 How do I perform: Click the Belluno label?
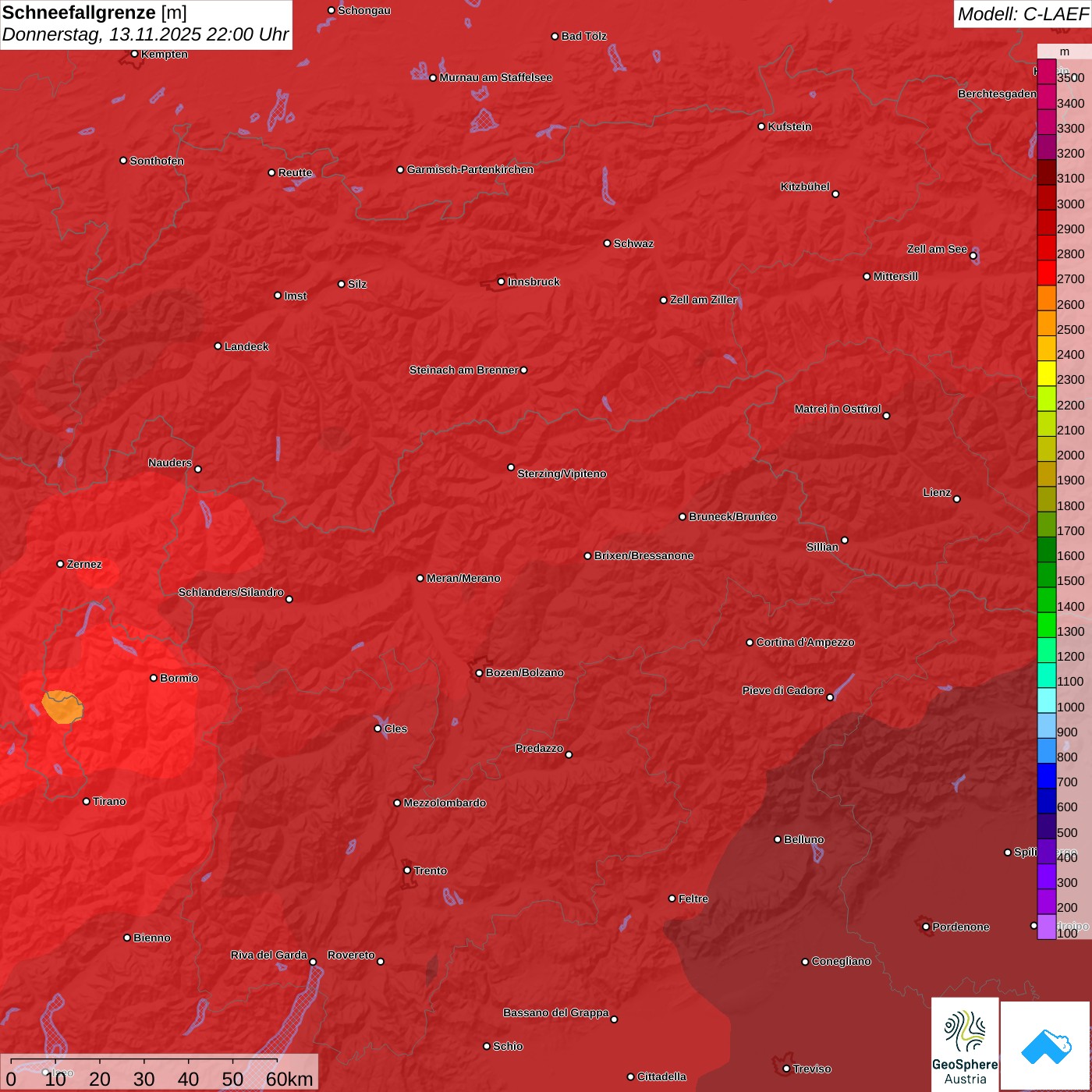803,839
